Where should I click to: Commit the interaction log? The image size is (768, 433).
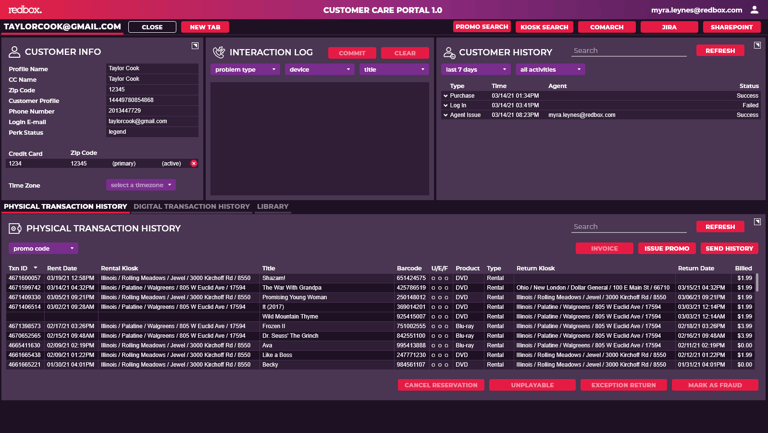[352, 53]
